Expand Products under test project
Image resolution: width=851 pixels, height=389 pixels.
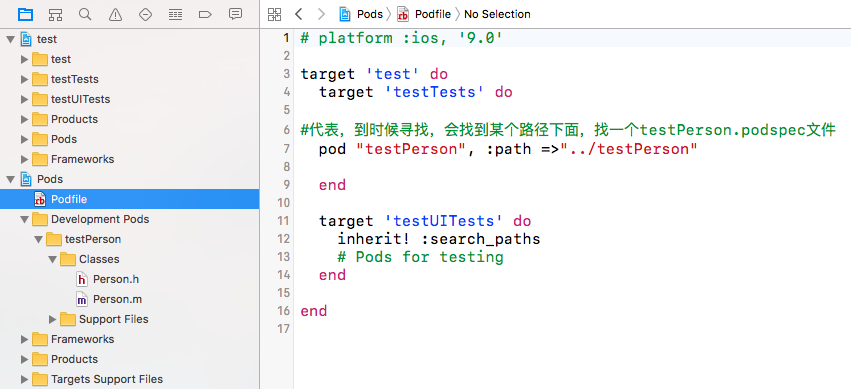[x=24, y=119]
